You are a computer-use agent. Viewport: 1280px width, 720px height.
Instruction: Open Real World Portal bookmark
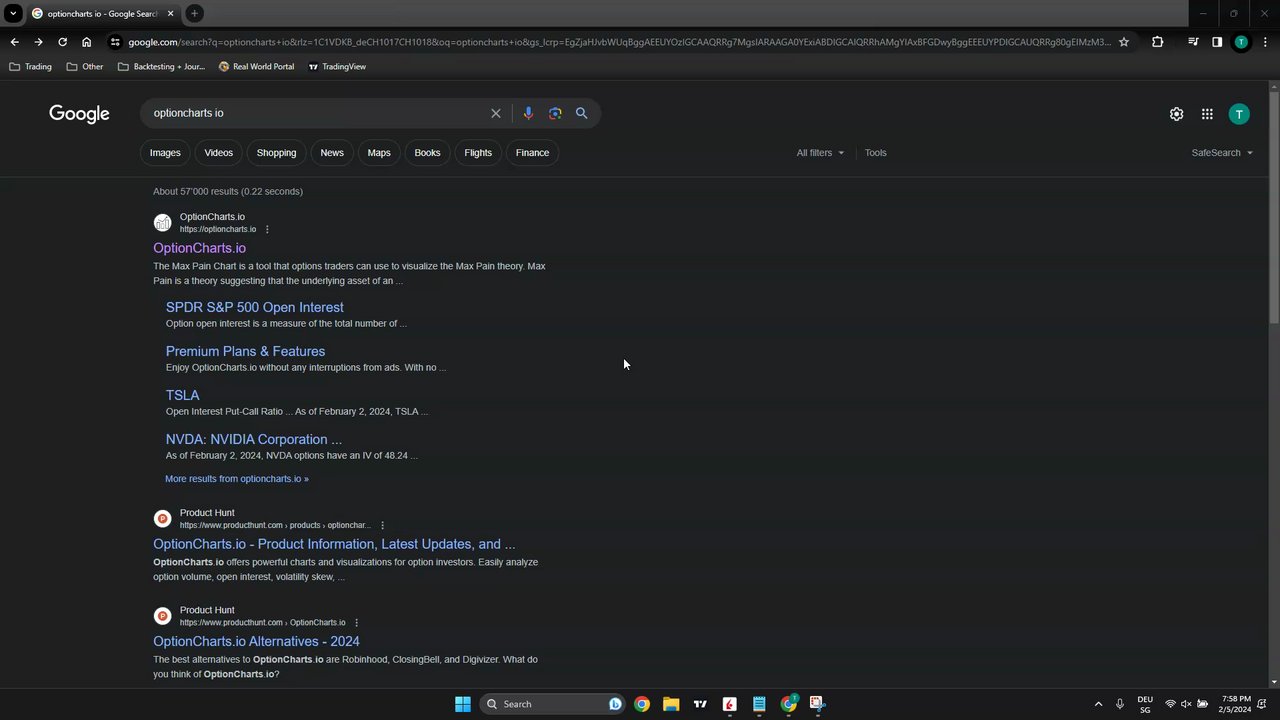tap(256, 66)
